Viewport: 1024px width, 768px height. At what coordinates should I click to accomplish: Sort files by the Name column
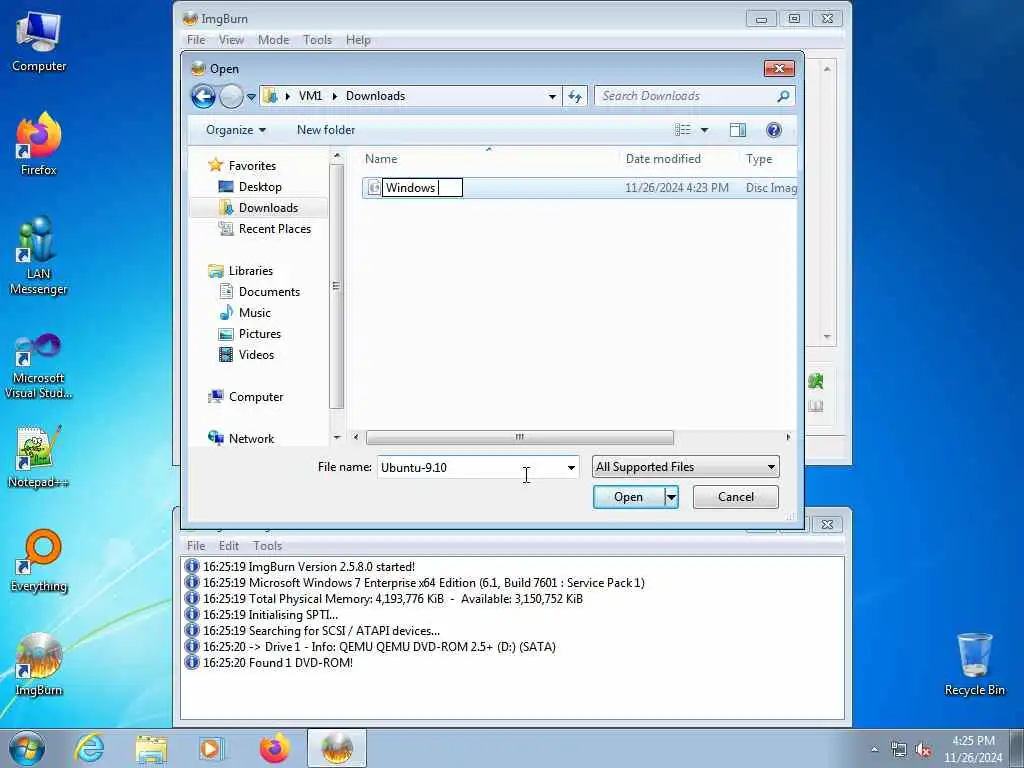point(381,159)
